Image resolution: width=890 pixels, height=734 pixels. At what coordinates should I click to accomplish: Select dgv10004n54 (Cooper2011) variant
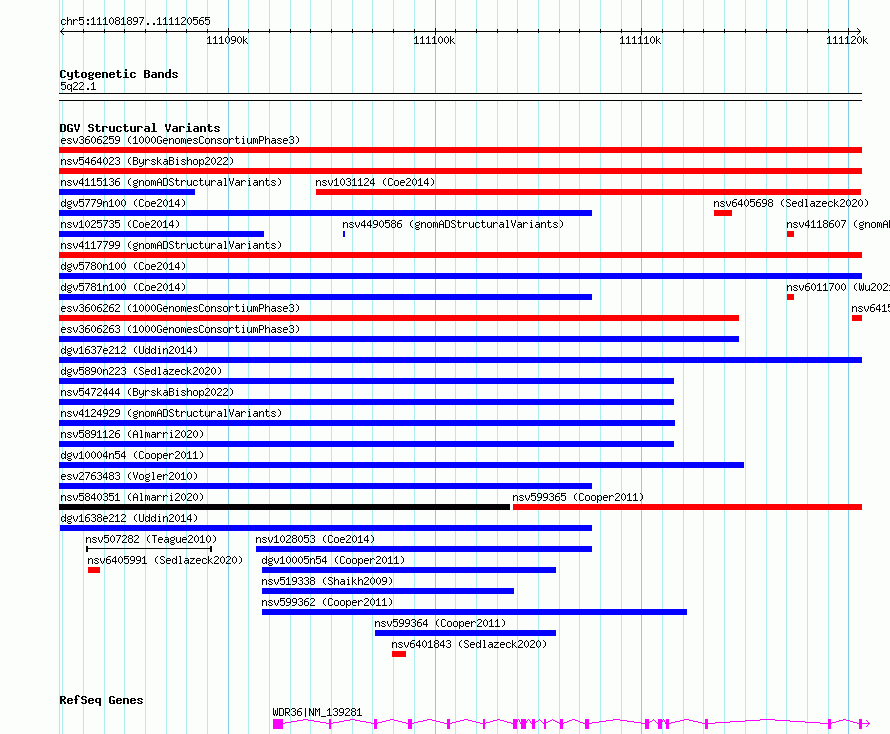(x=132, y=455)
